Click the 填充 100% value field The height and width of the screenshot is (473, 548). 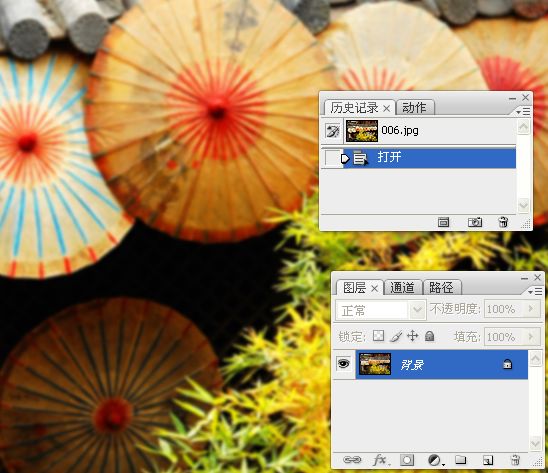(505, 337)
